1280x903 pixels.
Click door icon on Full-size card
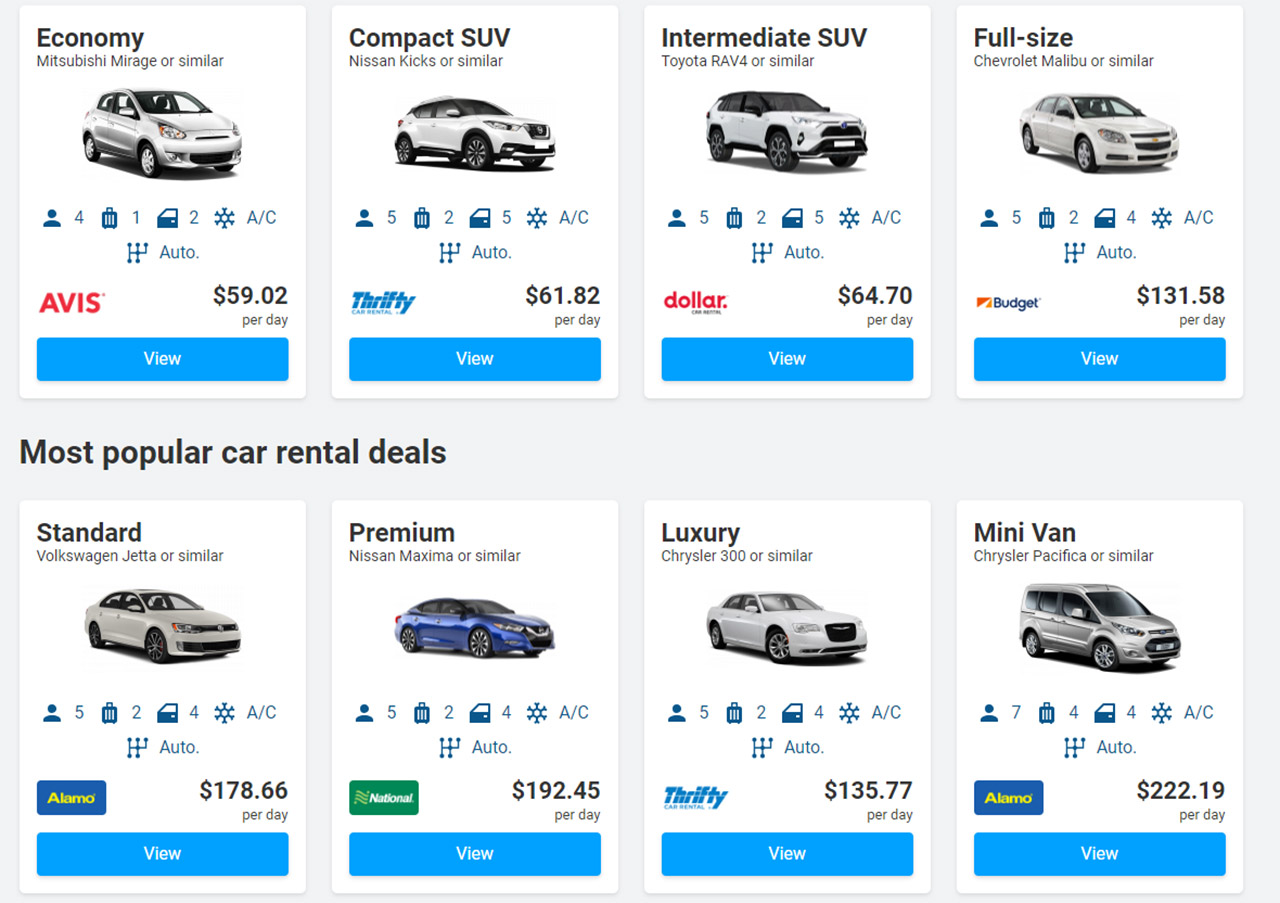pos(1105,218)
